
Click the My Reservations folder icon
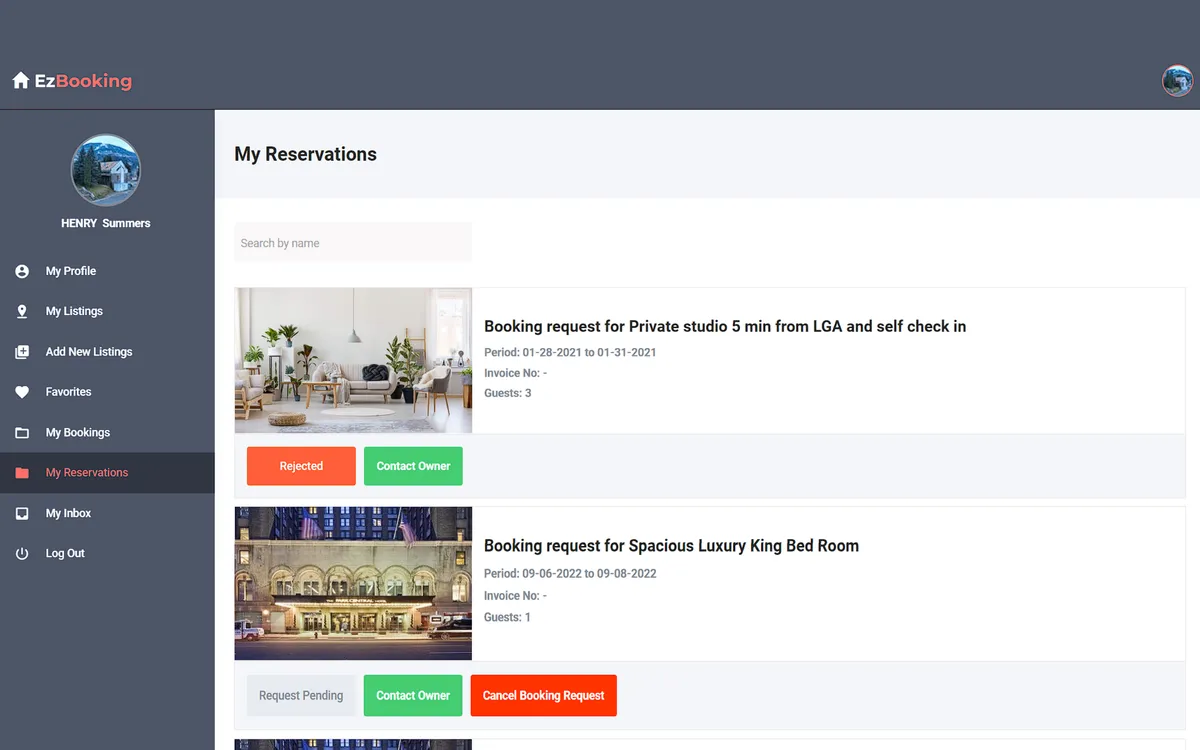[x=22, y=473]
